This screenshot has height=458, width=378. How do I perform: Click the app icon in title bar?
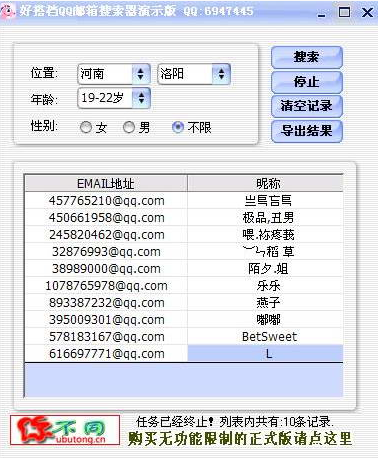click(x=8, y=11)
